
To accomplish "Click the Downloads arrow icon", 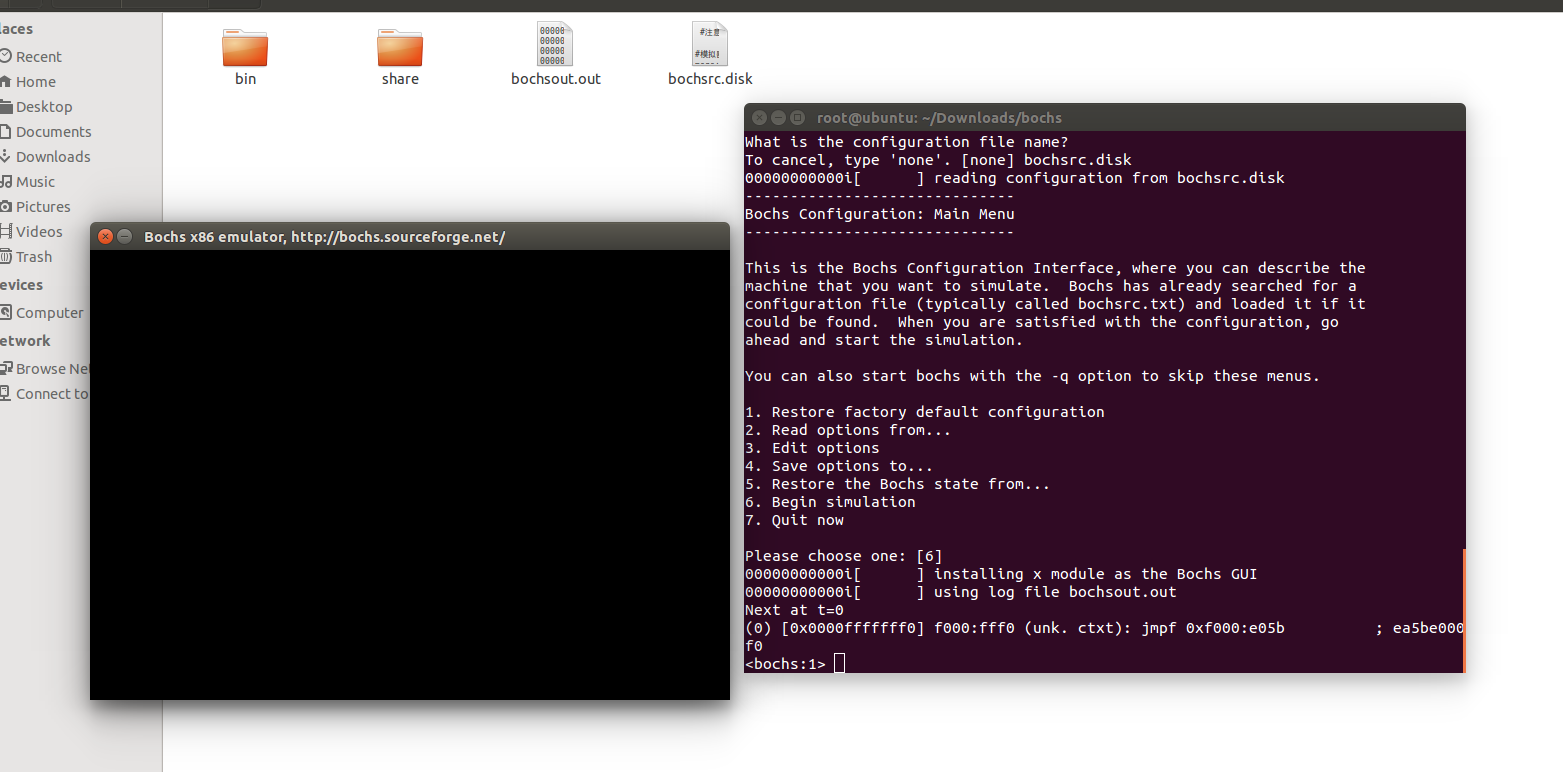I will click(x=5, y=157).
